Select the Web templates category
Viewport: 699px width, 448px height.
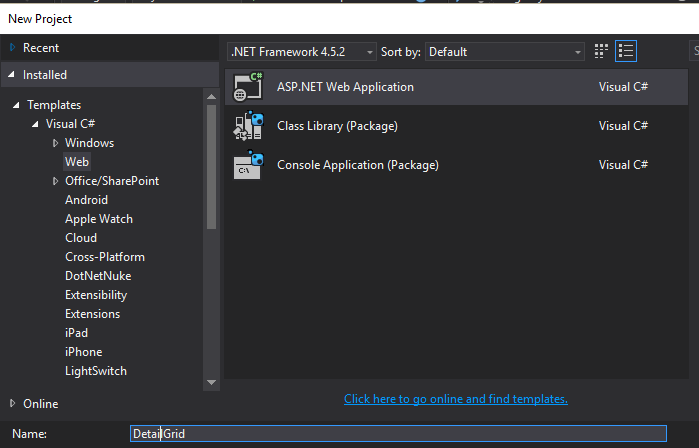click(x=77, y=162)
